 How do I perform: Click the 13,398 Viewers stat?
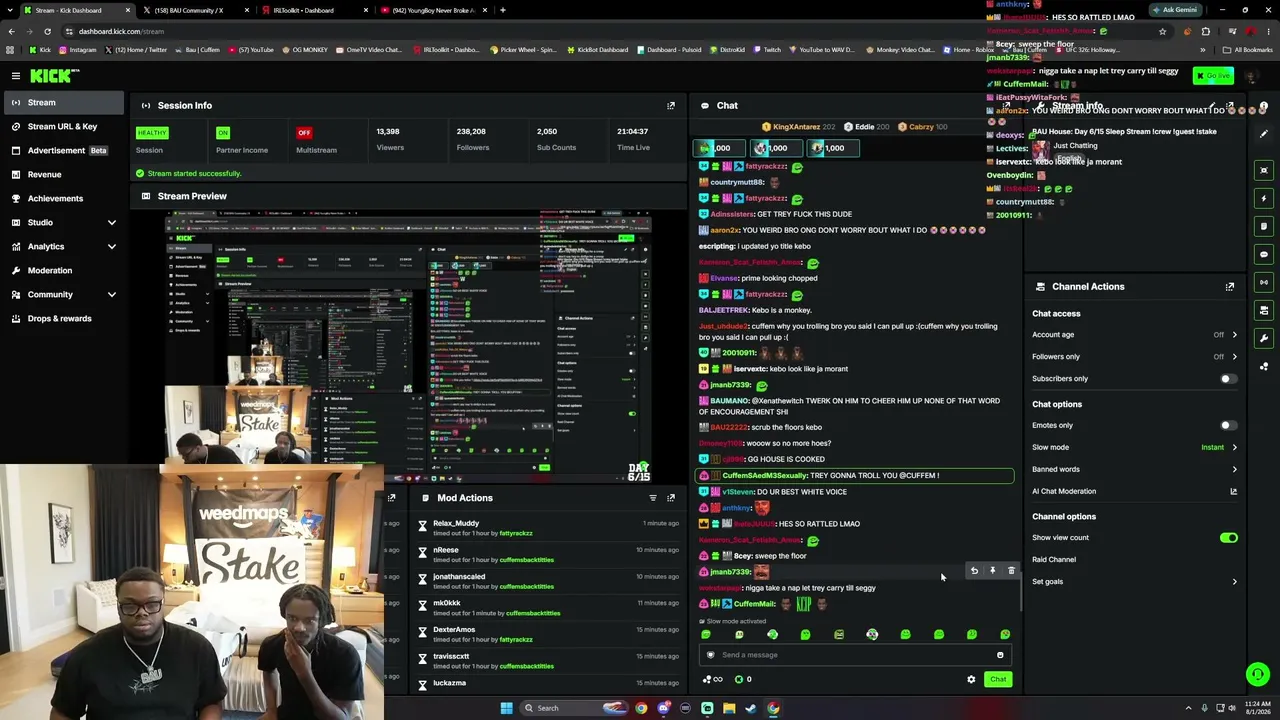(390, 139)
